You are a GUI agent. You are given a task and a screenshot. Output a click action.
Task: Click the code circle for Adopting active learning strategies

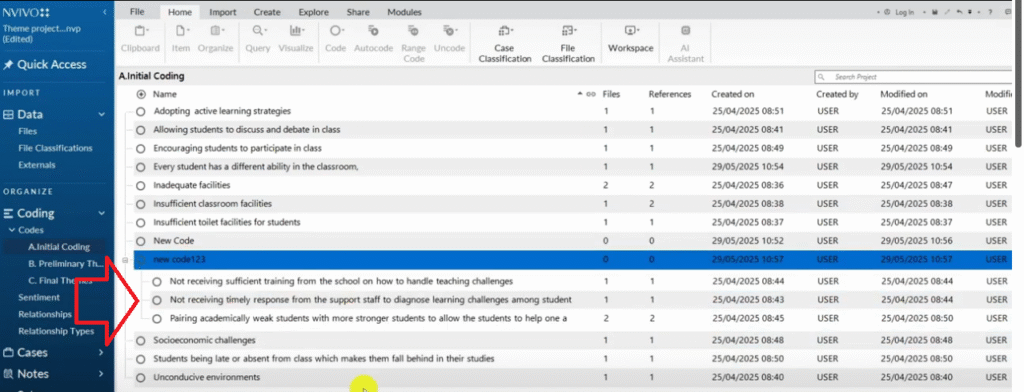click(140, 112)
